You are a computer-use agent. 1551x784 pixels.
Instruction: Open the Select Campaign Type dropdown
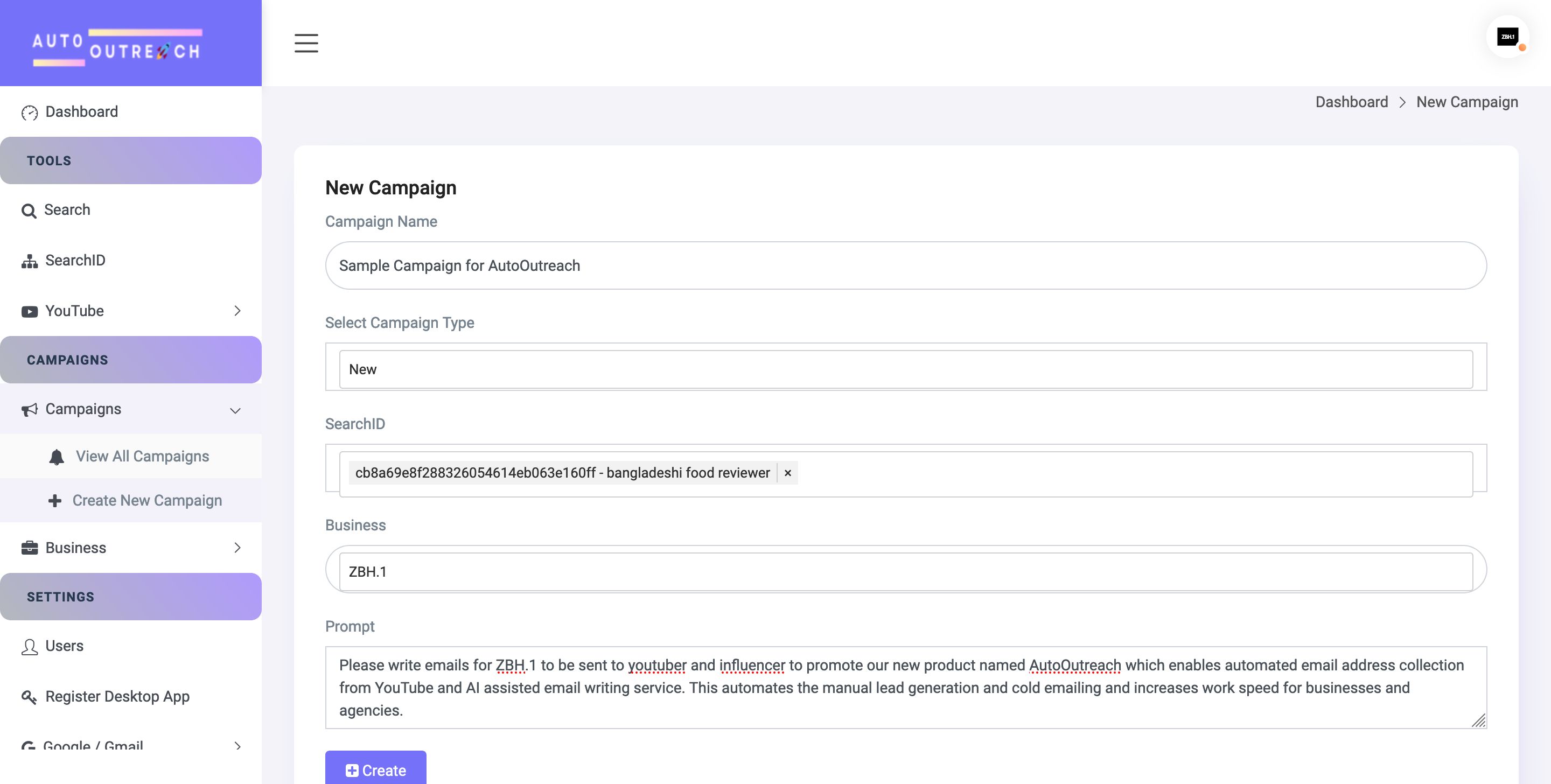tap(905, 369)
